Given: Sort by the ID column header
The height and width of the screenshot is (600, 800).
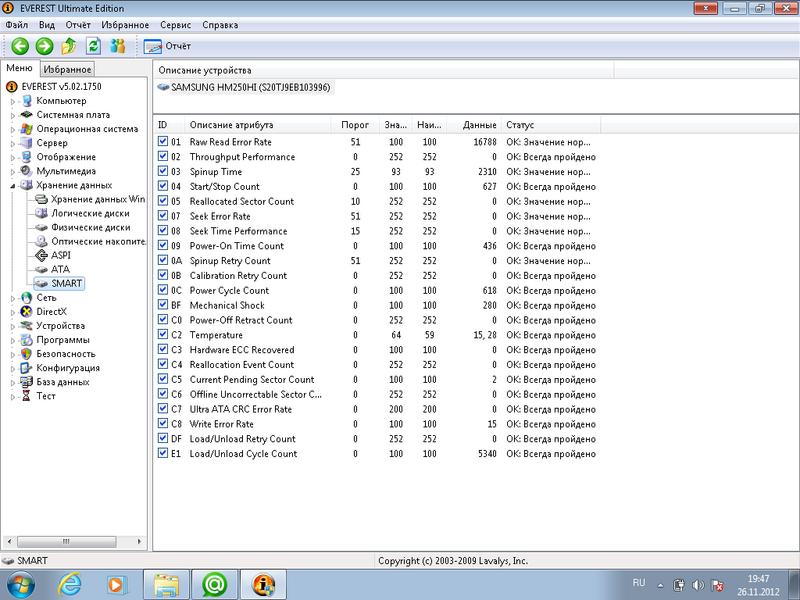Looking at the screenshot, I should [169, 125].
